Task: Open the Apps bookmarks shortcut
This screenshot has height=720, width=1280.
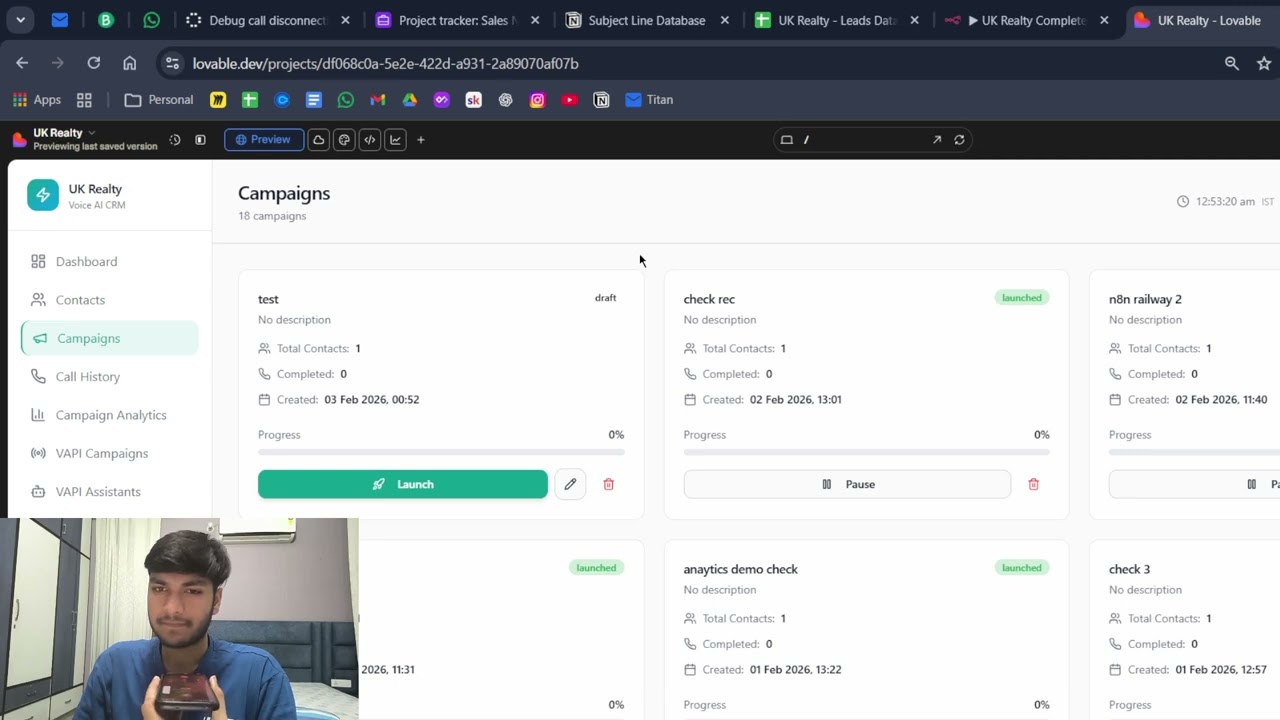Action: [x=37, y=100]
